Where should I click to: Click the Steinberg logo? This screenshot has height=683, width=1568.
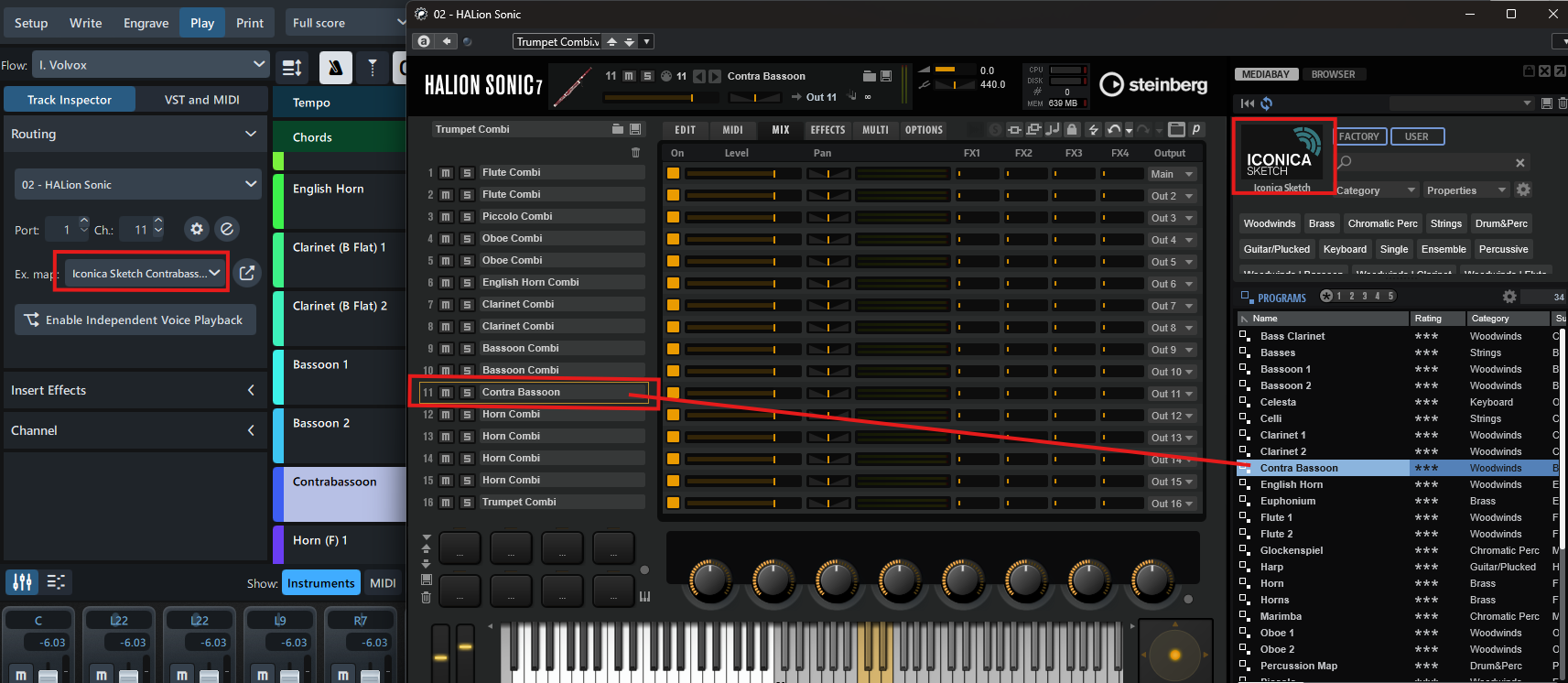[1153, 84]
